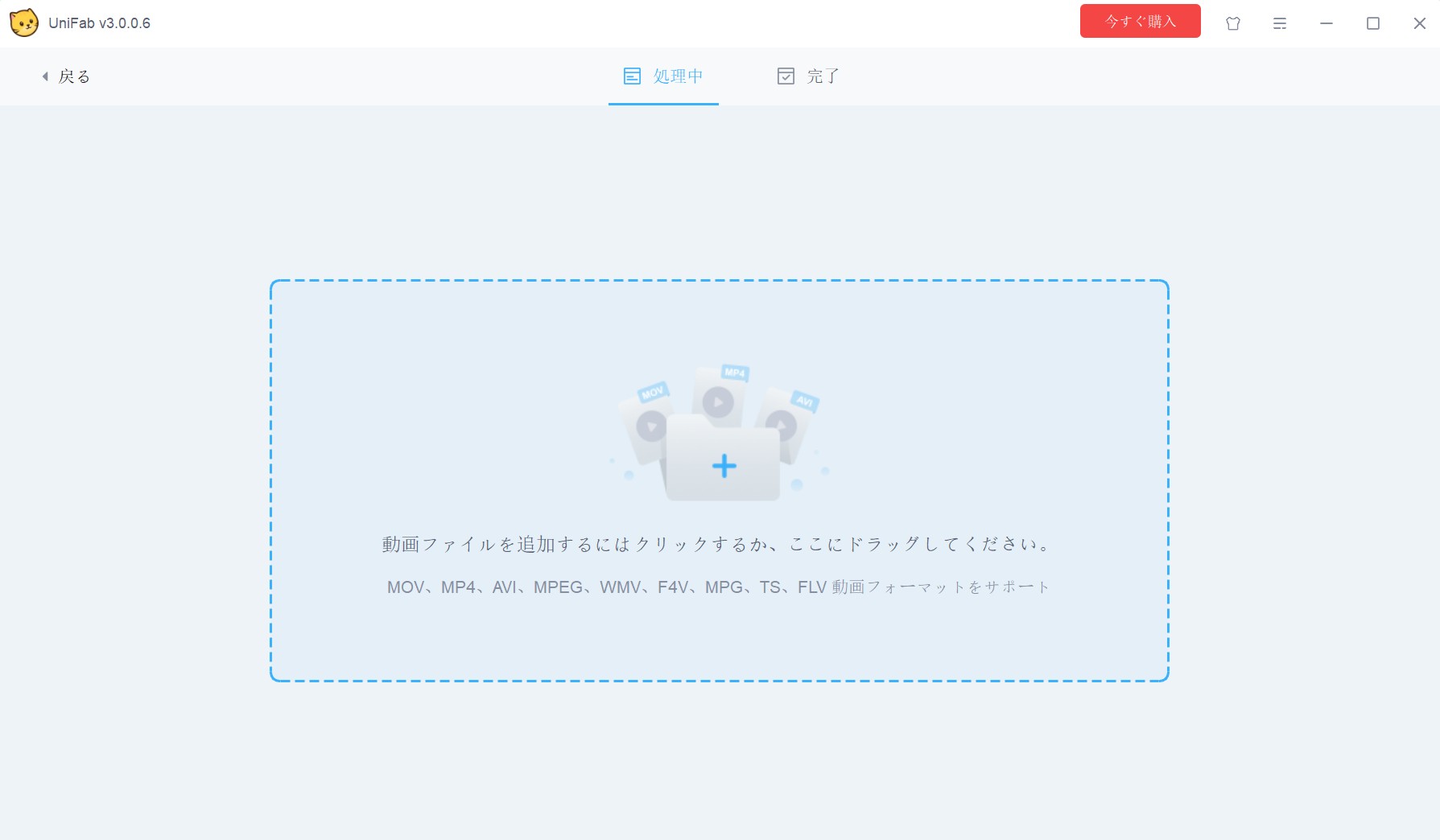Click the supported formats MOV、MP4、AVI text
Image resolution: width=1440 pixels, height=840 pixels.
(x=719, y=587)
